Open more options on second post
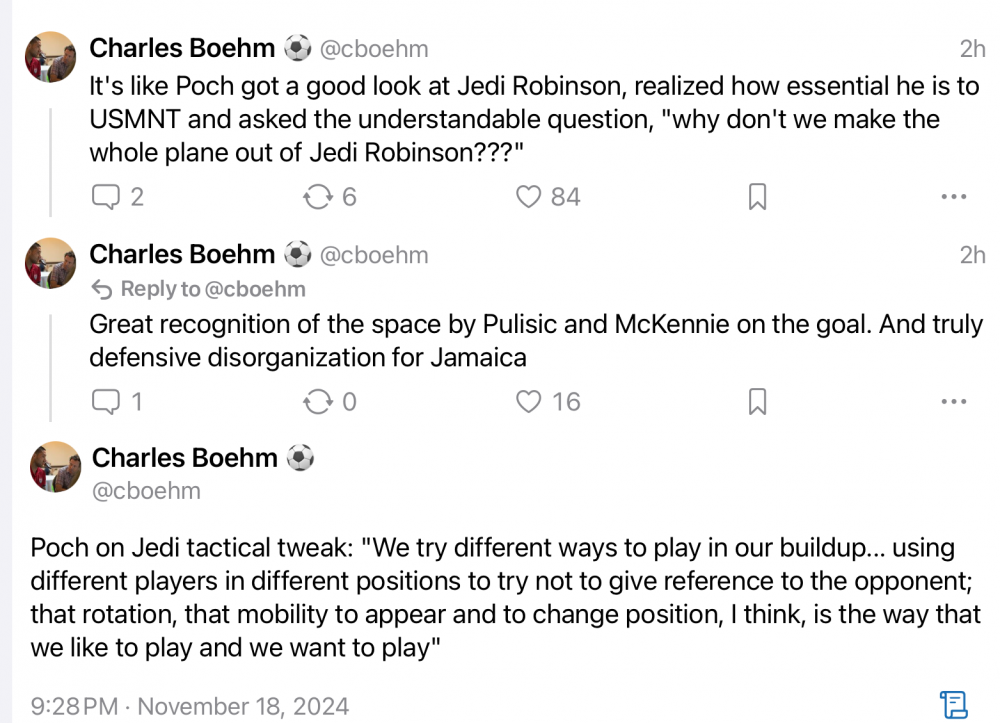 (x=954, y=402)
